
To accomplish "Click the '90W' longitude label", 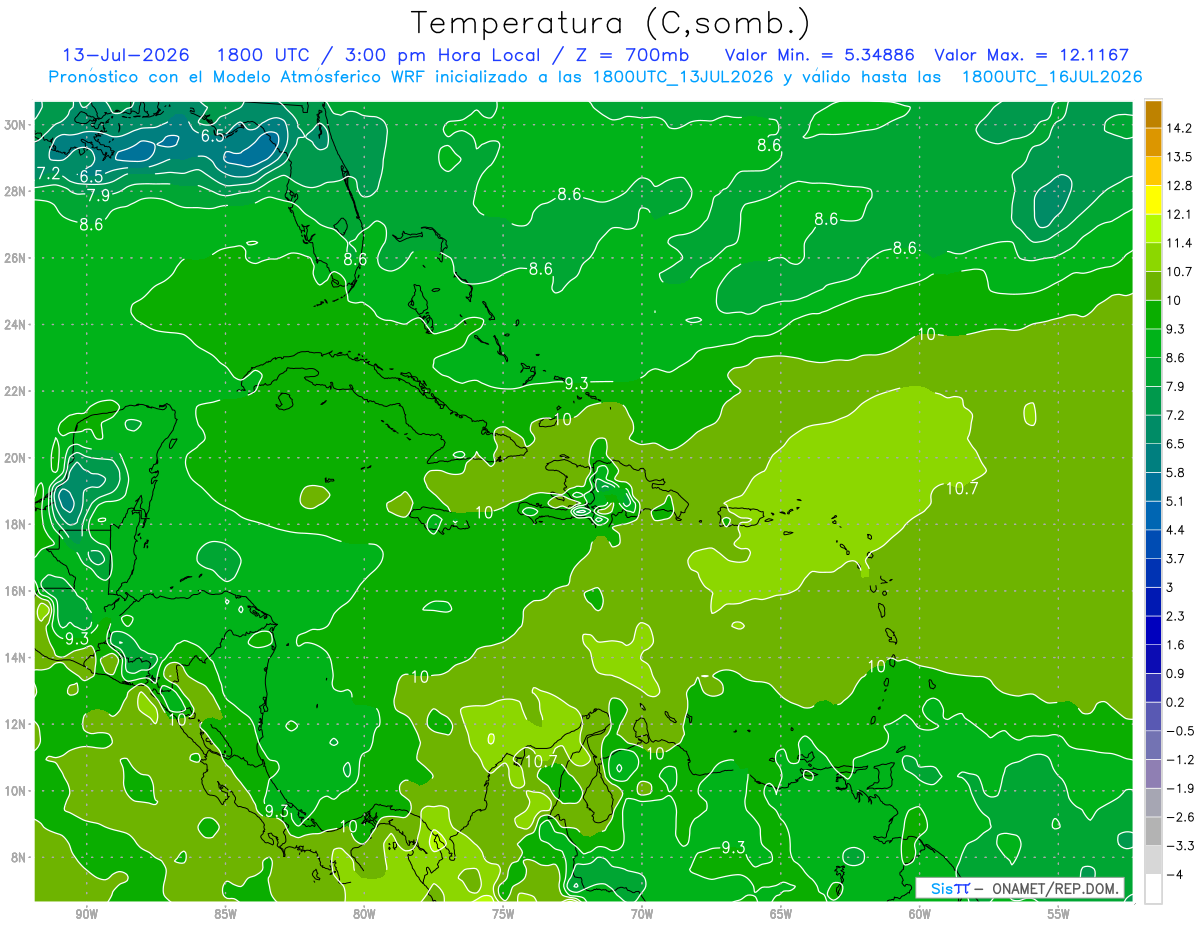I will 86,913.
